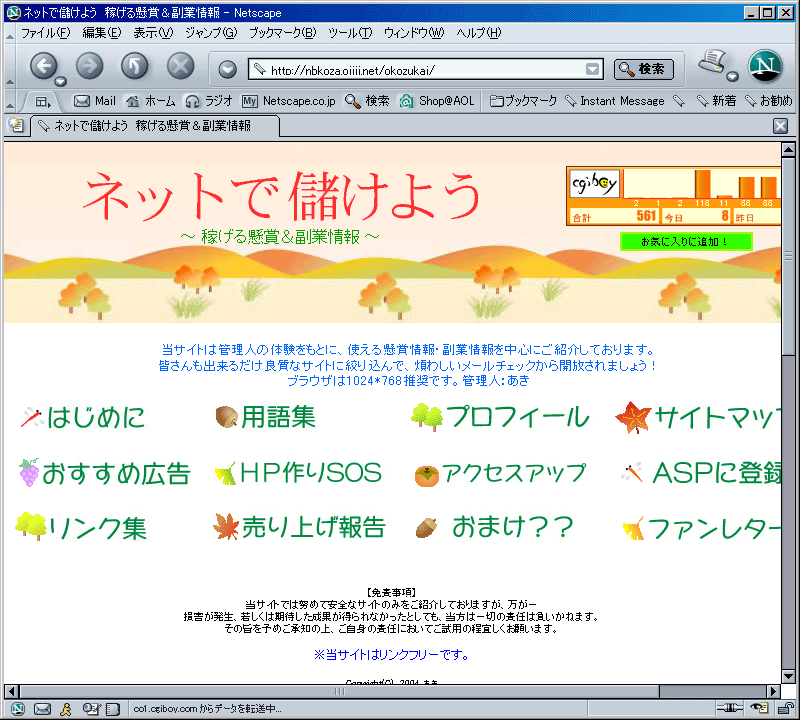Open the ファンレター link
The image size is (800, 720).
pyautogui.click(x=702, y=528)
